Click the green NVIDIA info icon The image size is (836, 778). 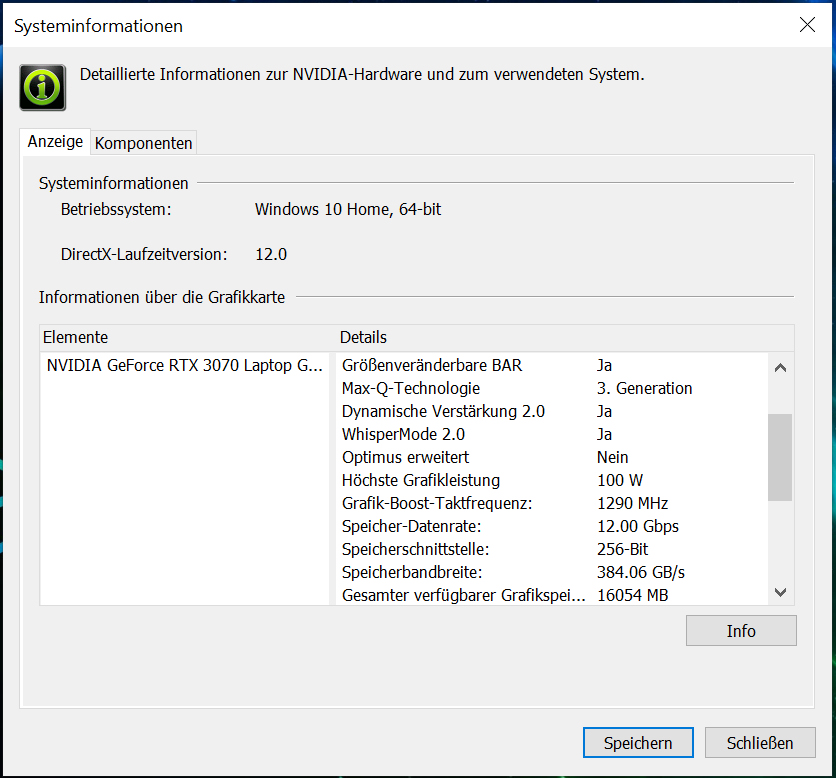coord(43,87)
